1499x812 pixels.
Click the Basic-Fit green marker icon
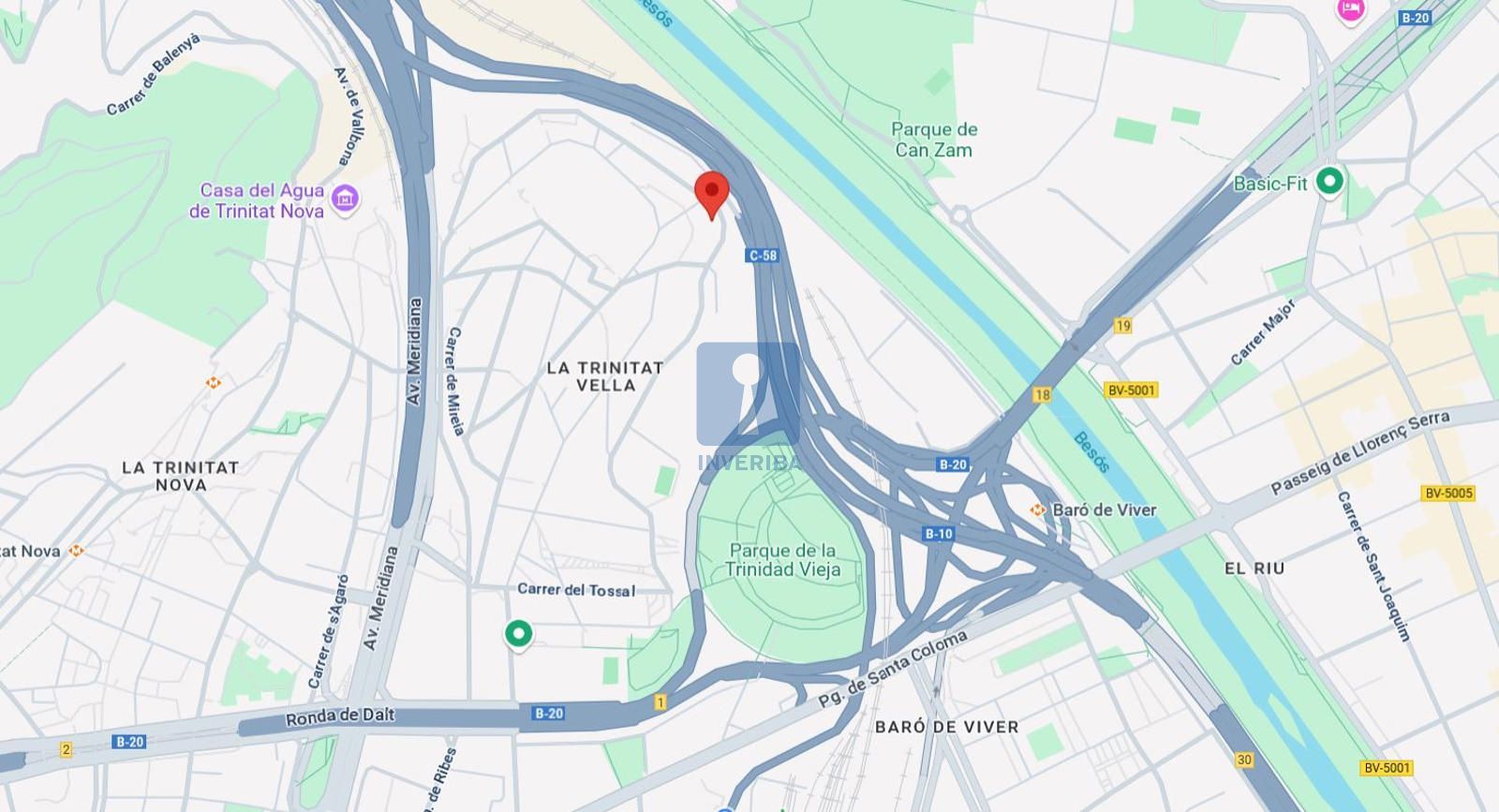[x=1329, y=181]
